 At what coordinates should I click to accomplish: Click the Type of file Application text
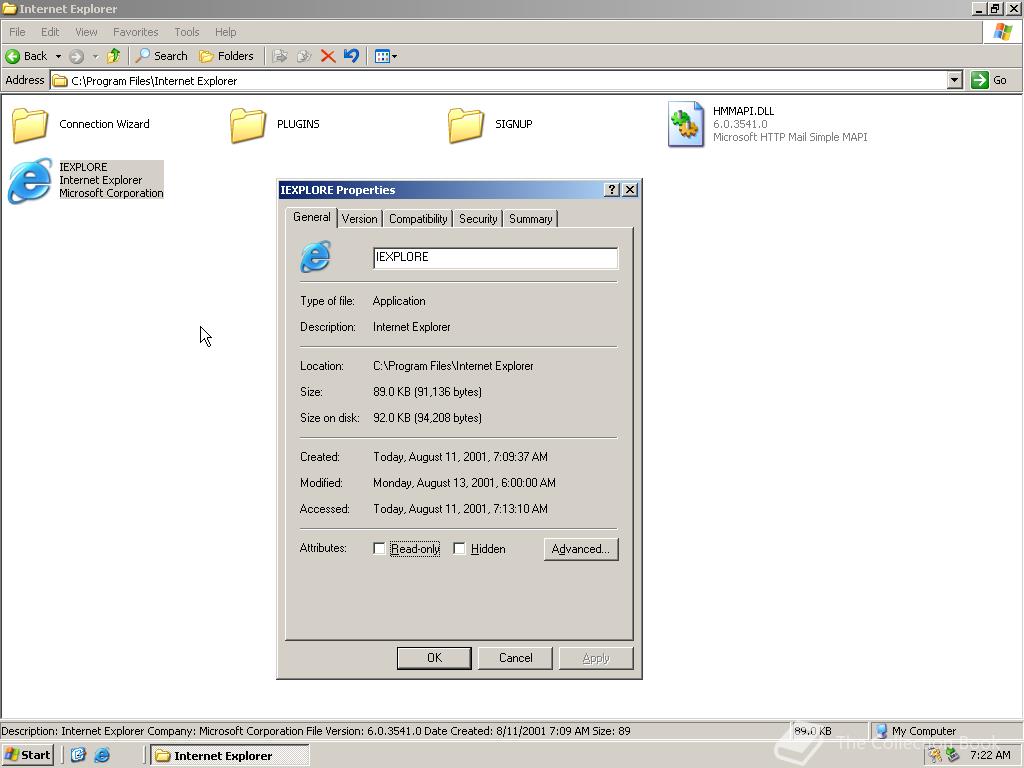click(x=399, y=301)
